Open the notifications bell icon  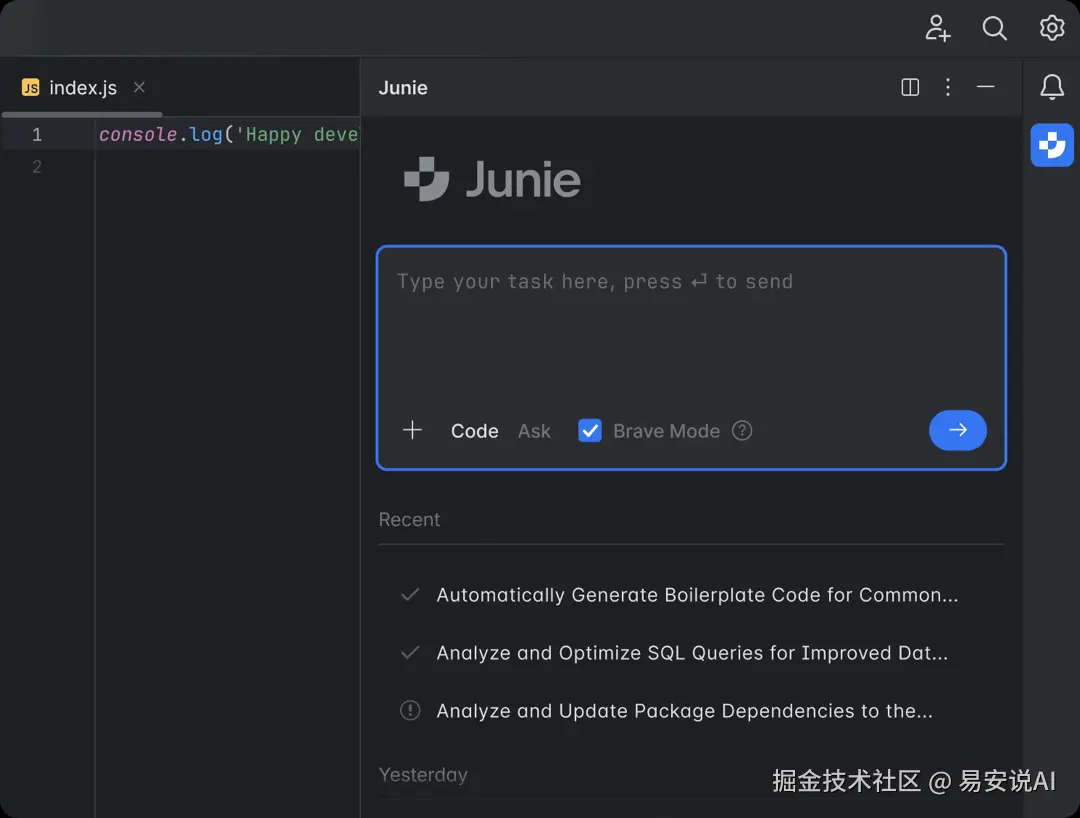pos(1052,87)
